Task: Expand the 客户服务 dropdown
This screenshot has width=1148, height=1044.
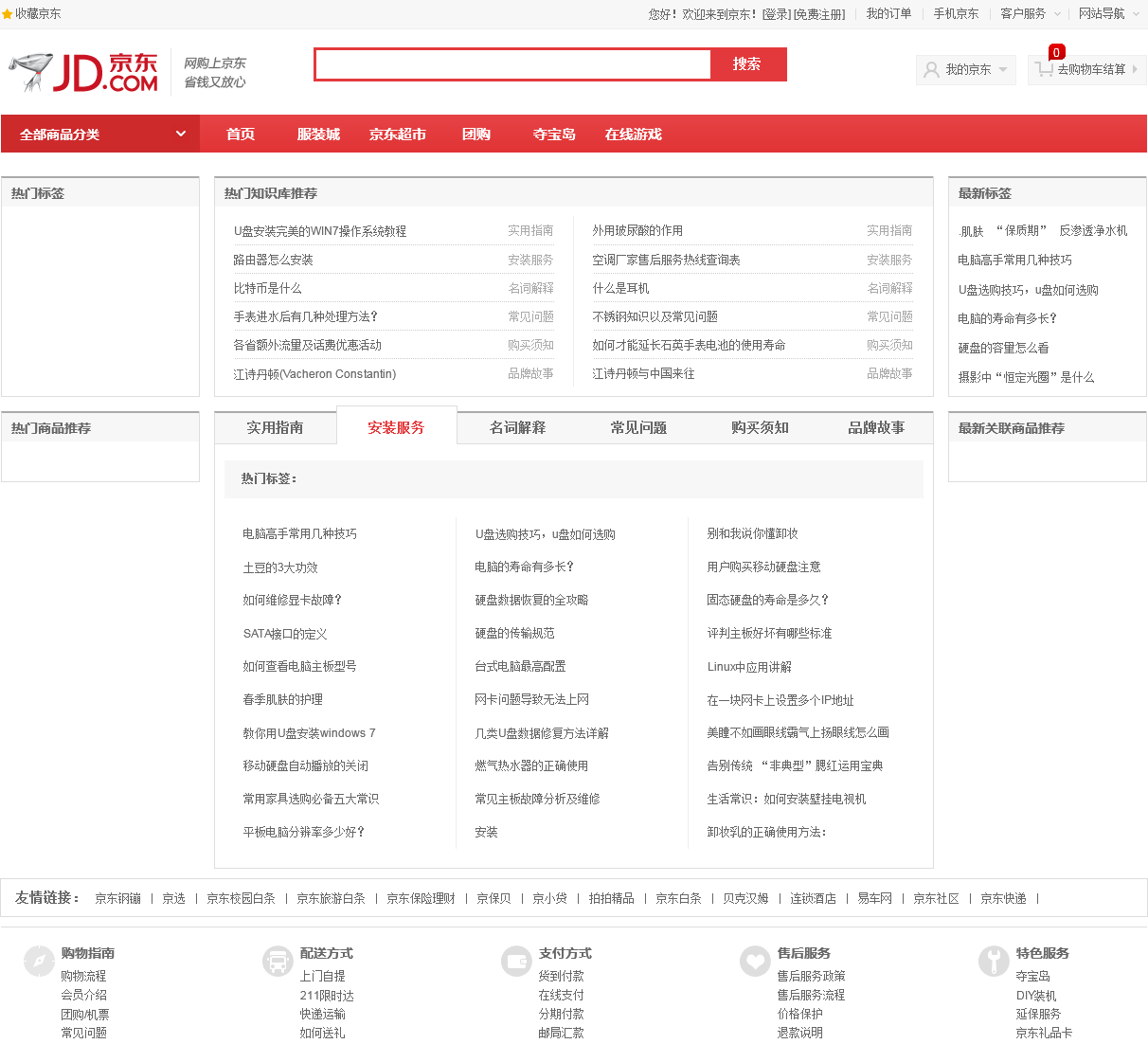Action: (1030, 14)
